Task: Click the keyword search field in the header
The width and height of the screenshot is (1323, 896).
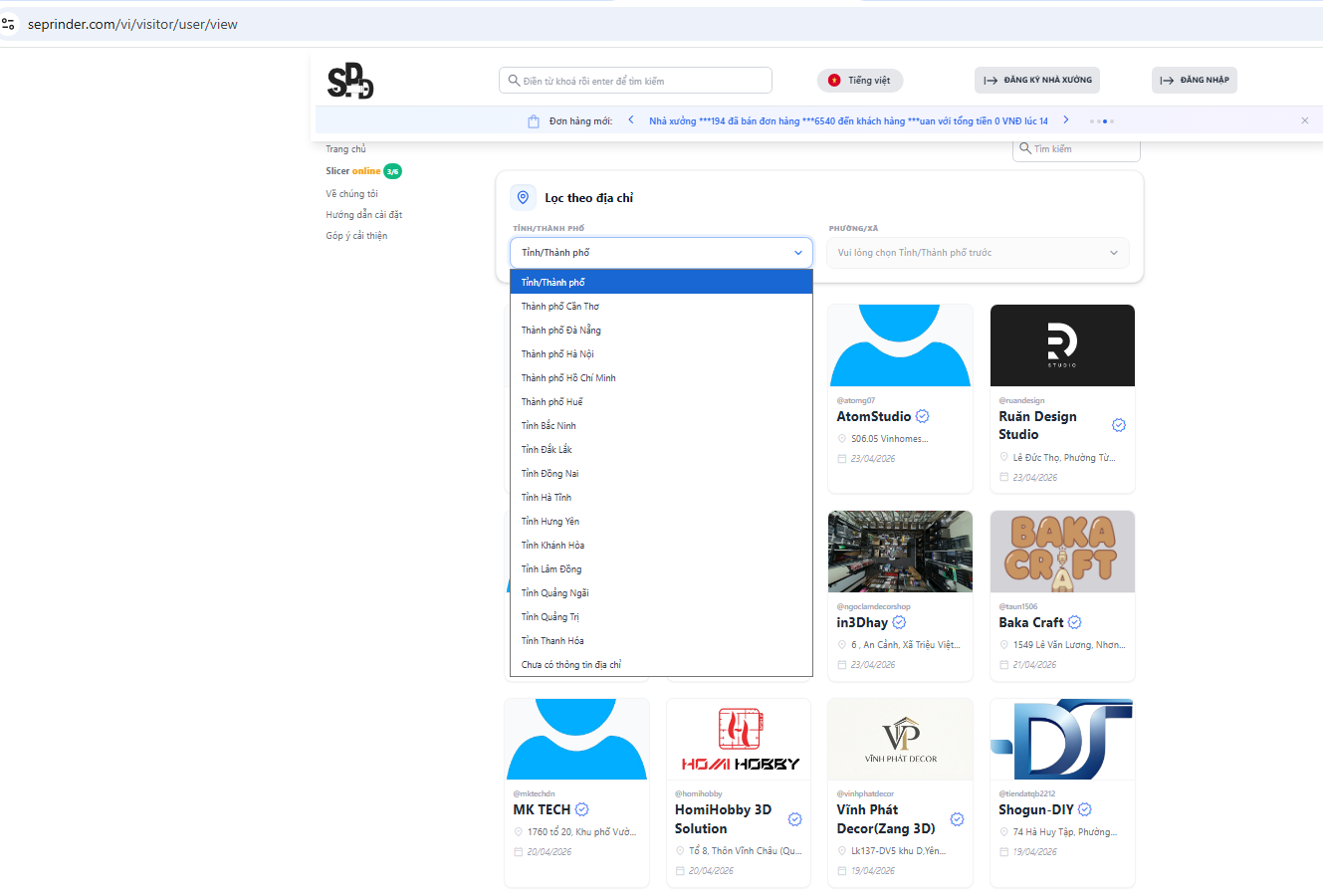Action: pos(635,81)
